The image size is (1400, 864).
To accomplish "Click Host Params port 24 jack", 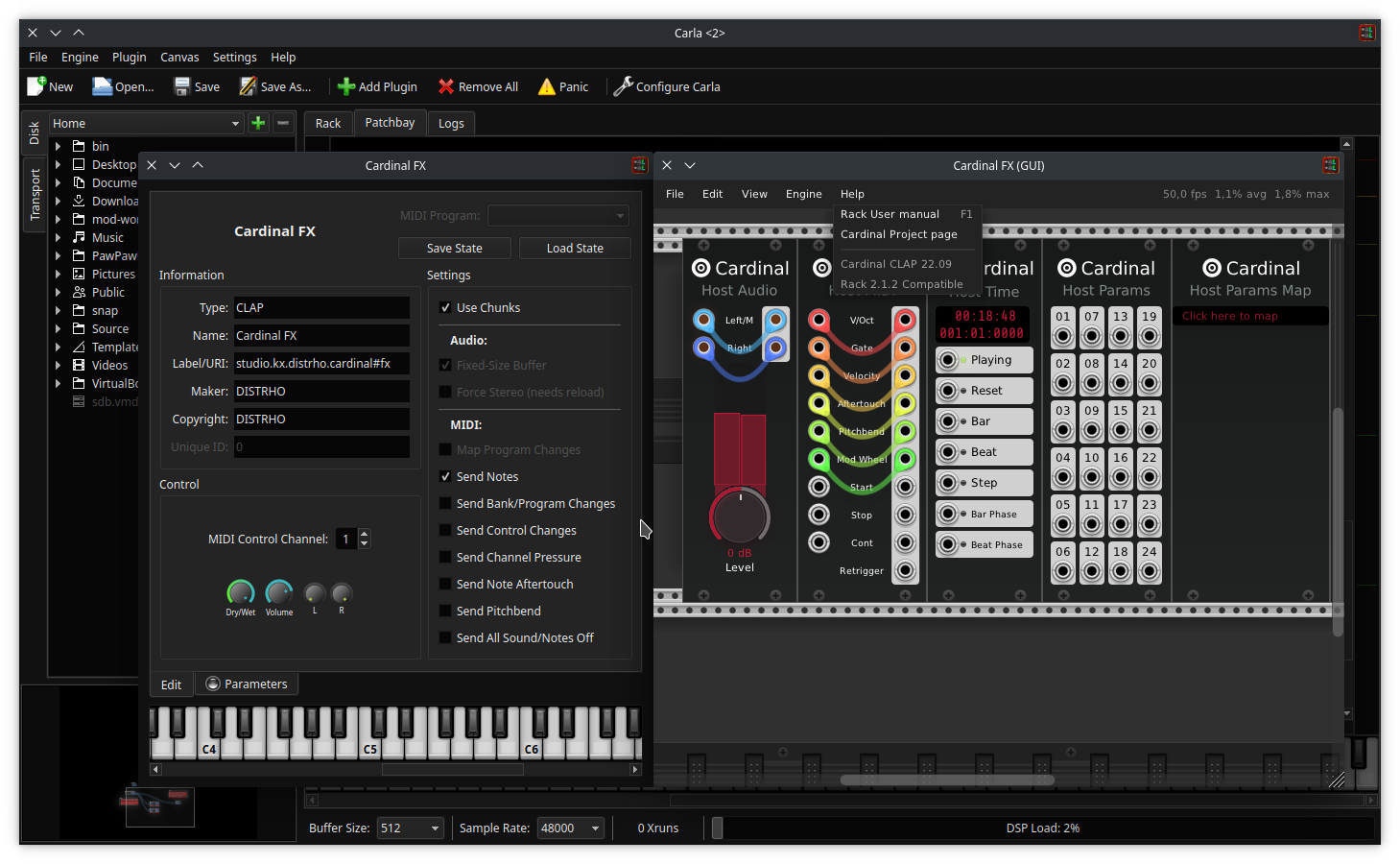I will (x=1149, y=572).
